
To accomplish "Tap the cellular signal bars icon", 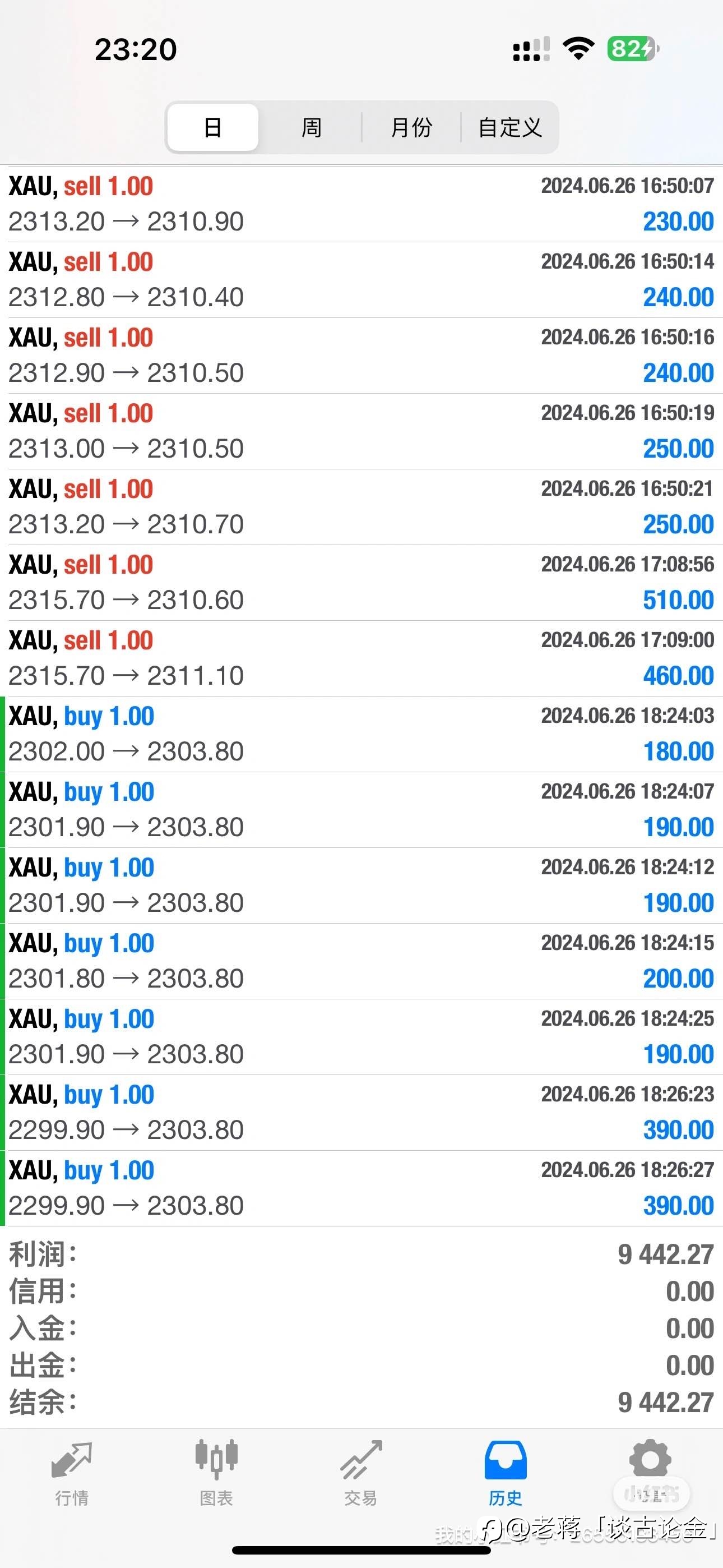I will coord(531,49).
